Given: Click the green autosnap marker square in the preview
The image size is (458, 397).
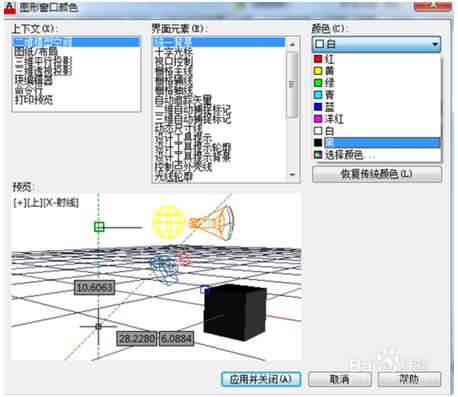Looking at the screenshot, I should [99, 227].
